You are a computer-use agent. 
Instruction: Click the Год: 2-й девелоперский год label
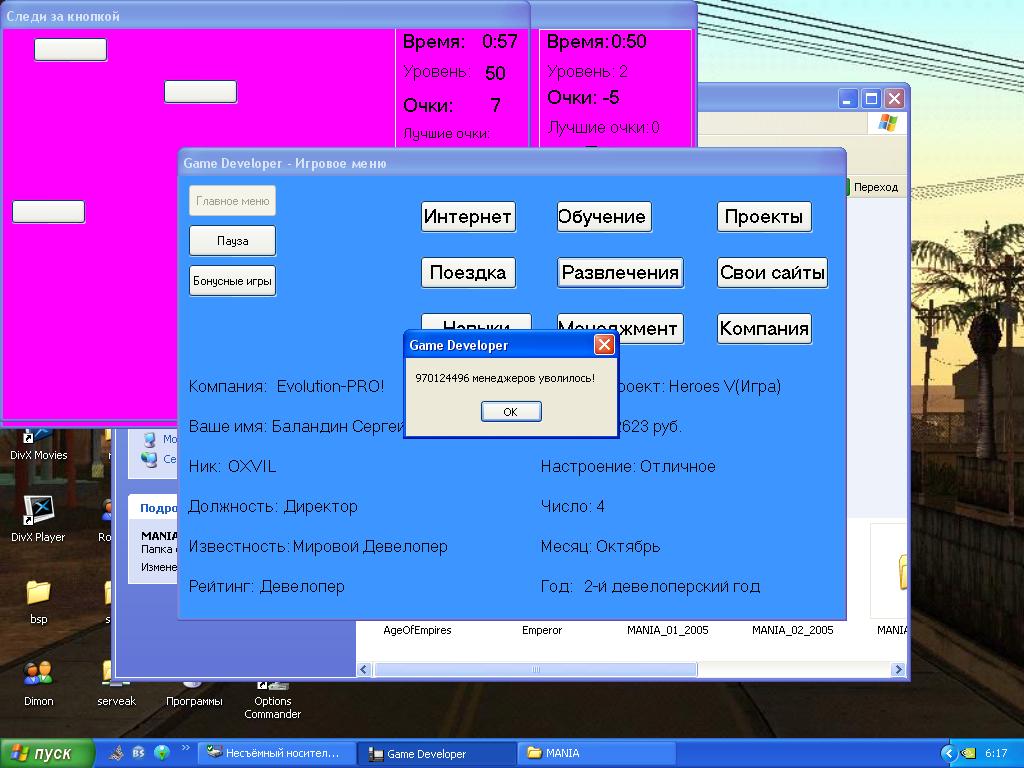pos(650,586)
